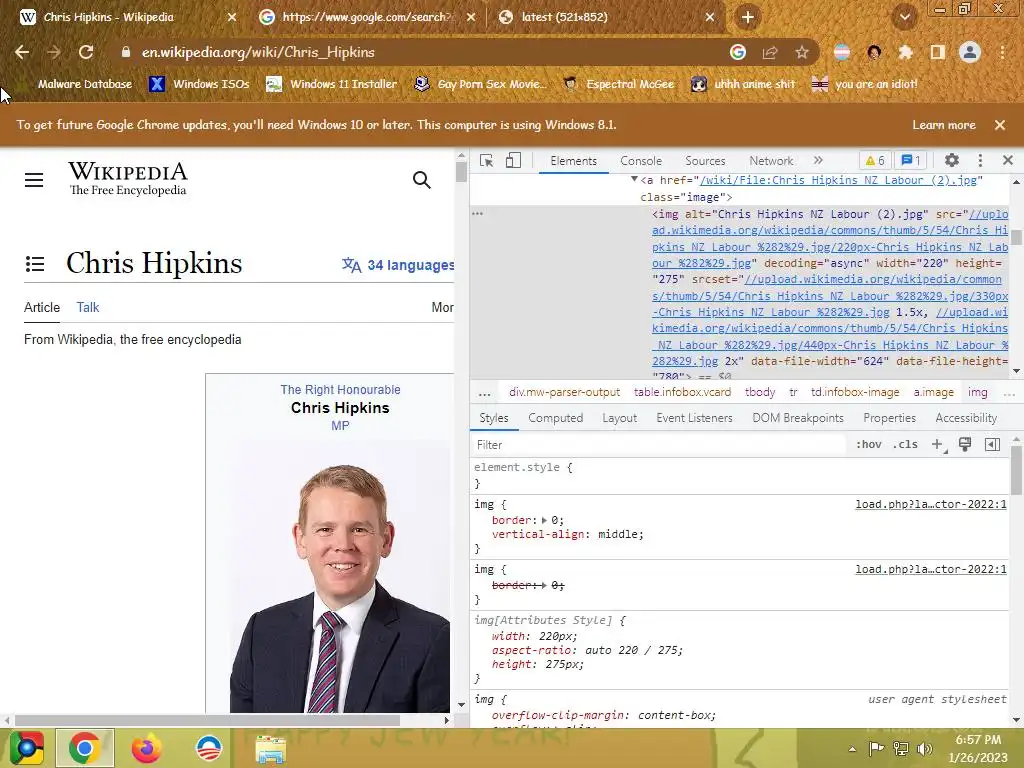Switch to the Console tab
1024x768 pixels.
[x=641, y=161]
